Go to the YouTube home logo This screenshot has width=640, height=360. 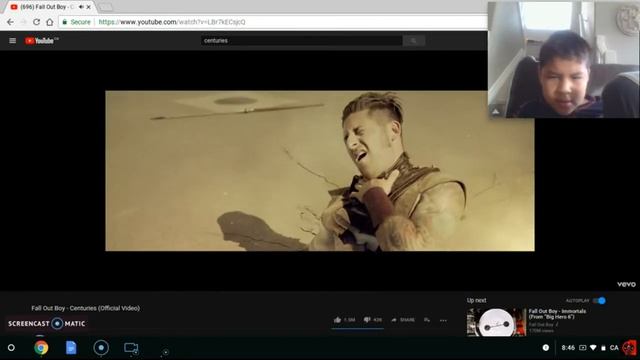click(x=42, y=40)
